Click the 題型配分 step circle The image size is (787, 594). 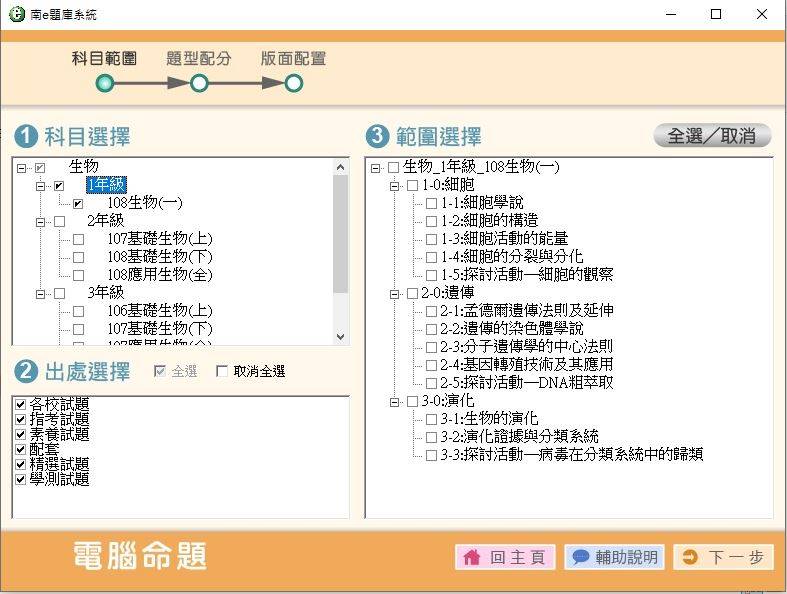pos(199,83)
